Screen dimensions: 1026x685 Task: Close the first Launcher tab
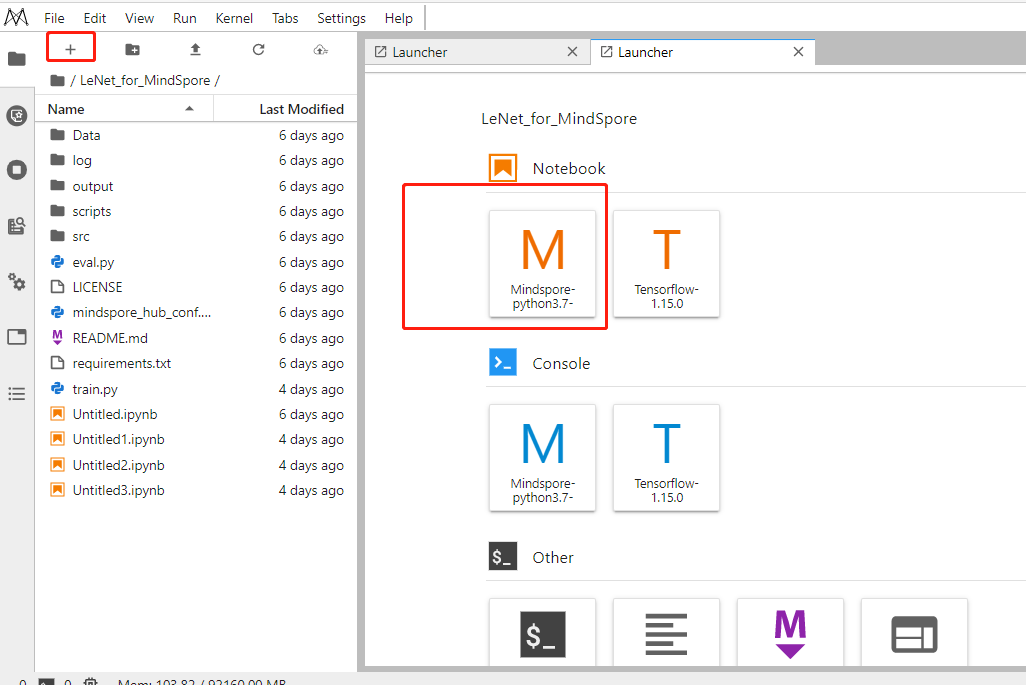[x=573, y=52]
